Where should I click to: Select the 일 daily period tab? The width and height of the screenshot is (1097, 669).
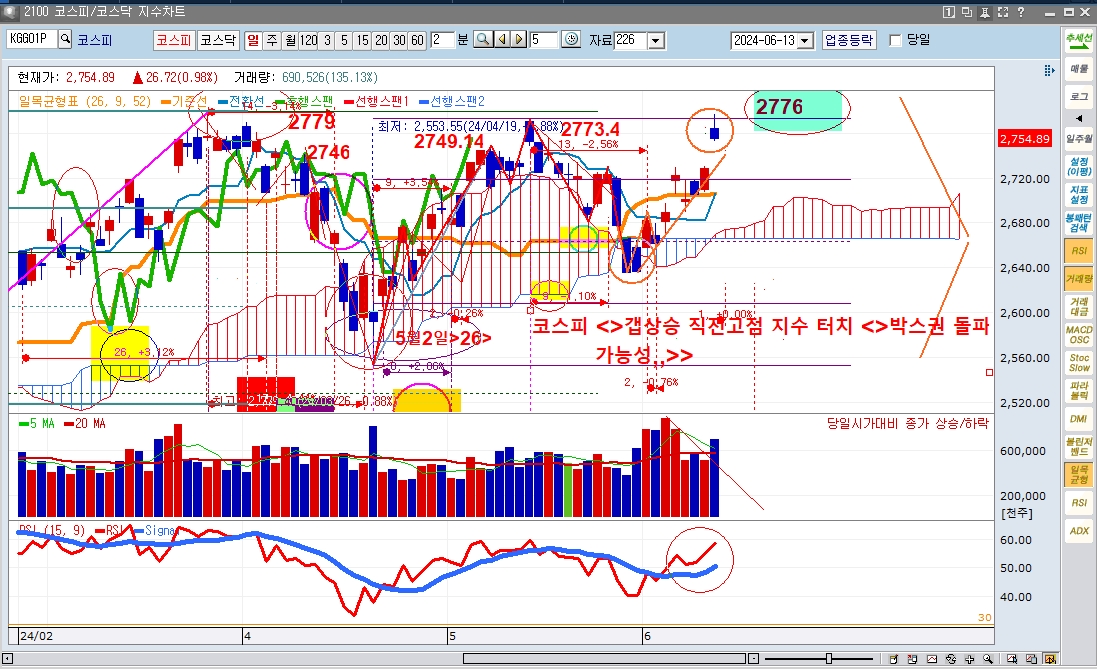click(253, 40)
